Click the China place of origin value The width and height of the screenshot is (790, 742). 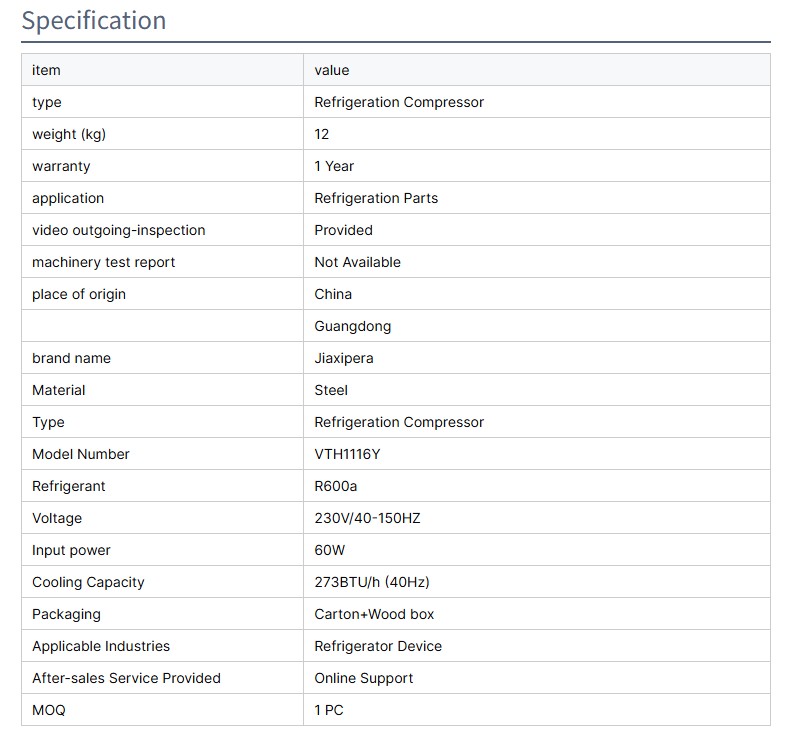pos(333,294)
